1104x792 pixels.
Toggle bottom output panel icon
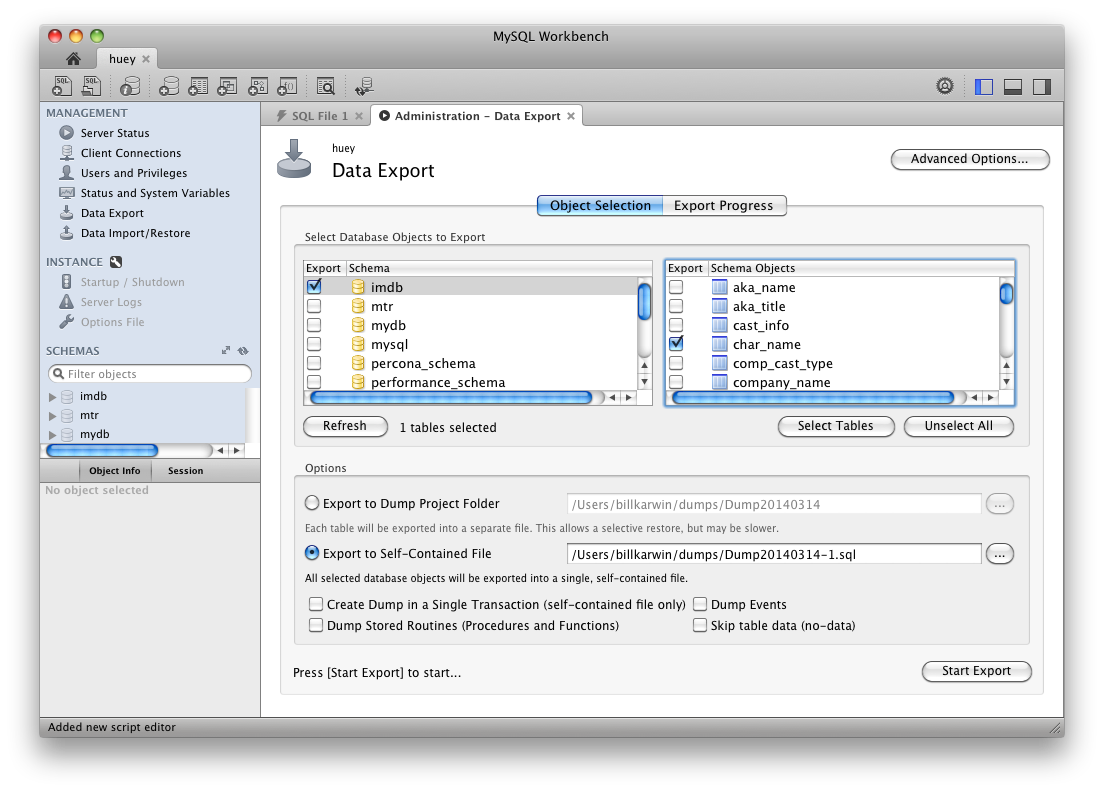click(1012, 87)
